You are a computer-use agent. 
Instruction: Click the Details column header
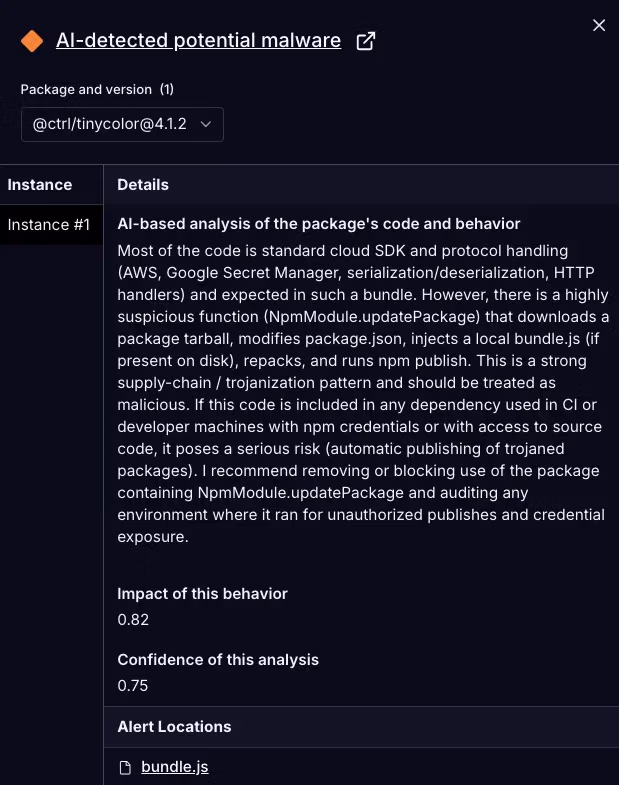(143, 185)
